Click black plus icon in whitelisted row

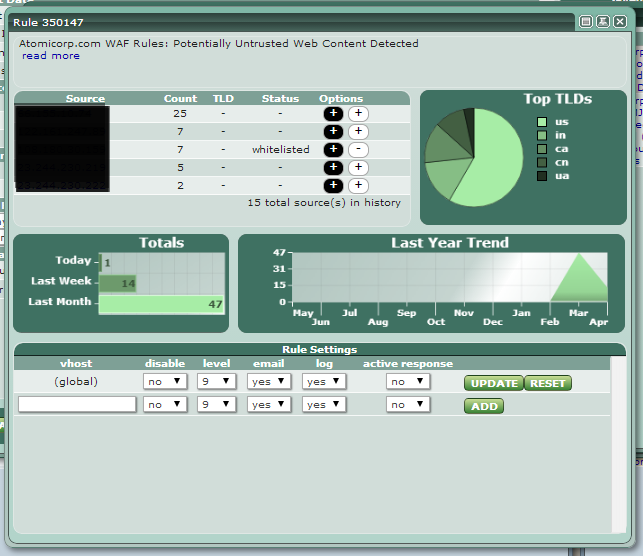(333, 150)
